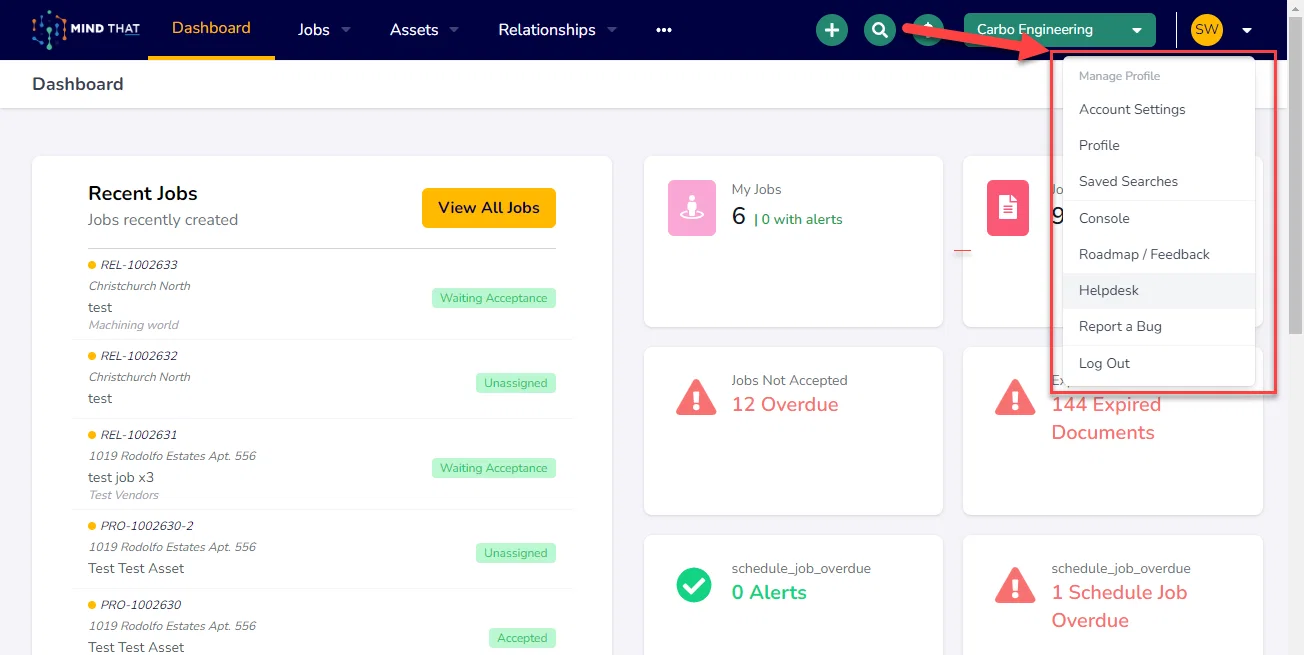Click the arrow beside the SW avatar

(1247, 30)
